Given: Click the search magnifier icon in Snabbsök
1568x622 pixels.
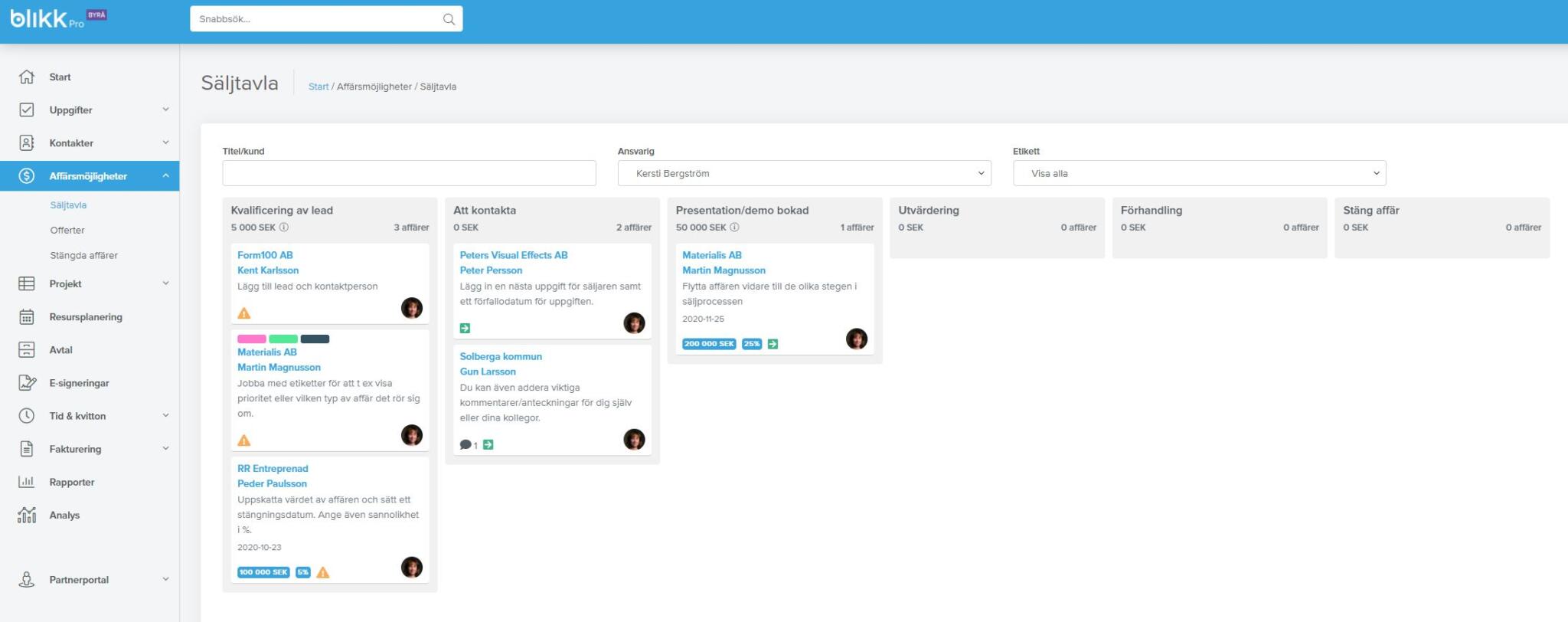Looking at the screenshot, I should tap(449, 19).
